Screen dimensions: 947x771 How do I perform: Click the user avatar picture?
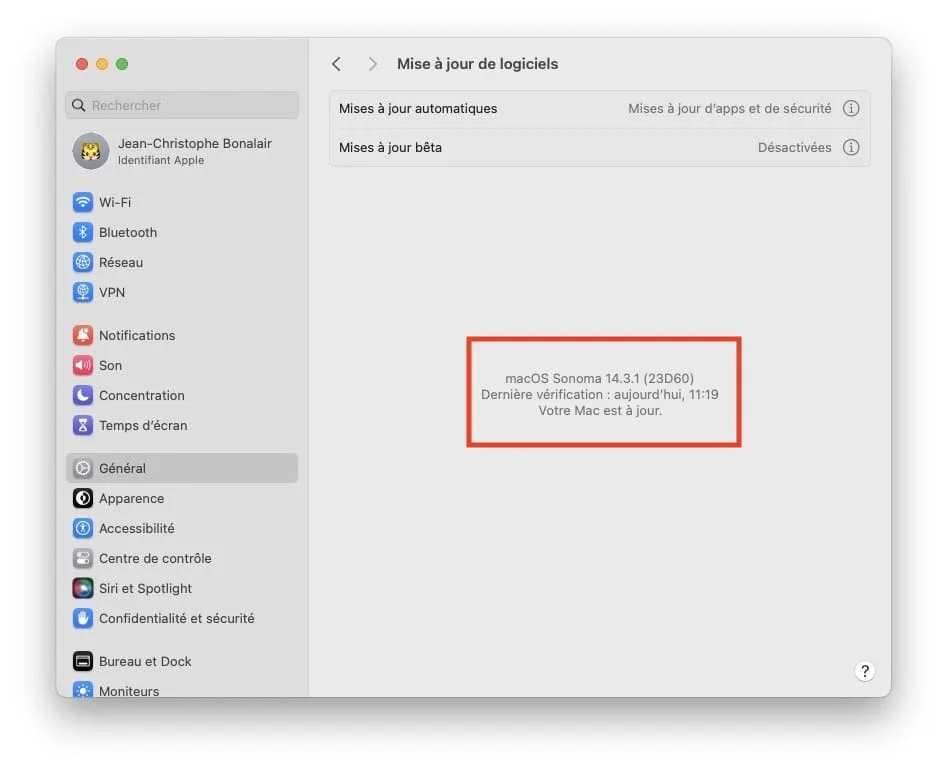(x=91, y=151)
